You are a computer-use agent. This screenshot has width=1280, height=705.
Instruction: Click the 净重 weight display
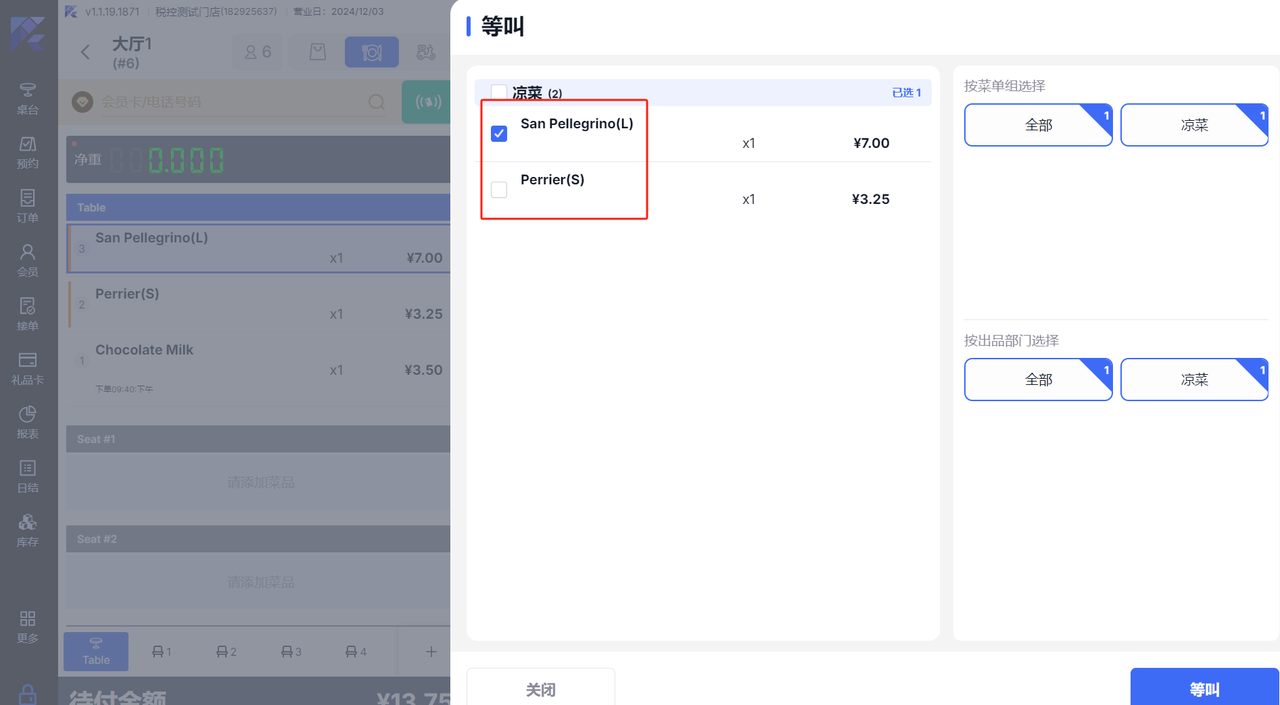click(258, 159)
